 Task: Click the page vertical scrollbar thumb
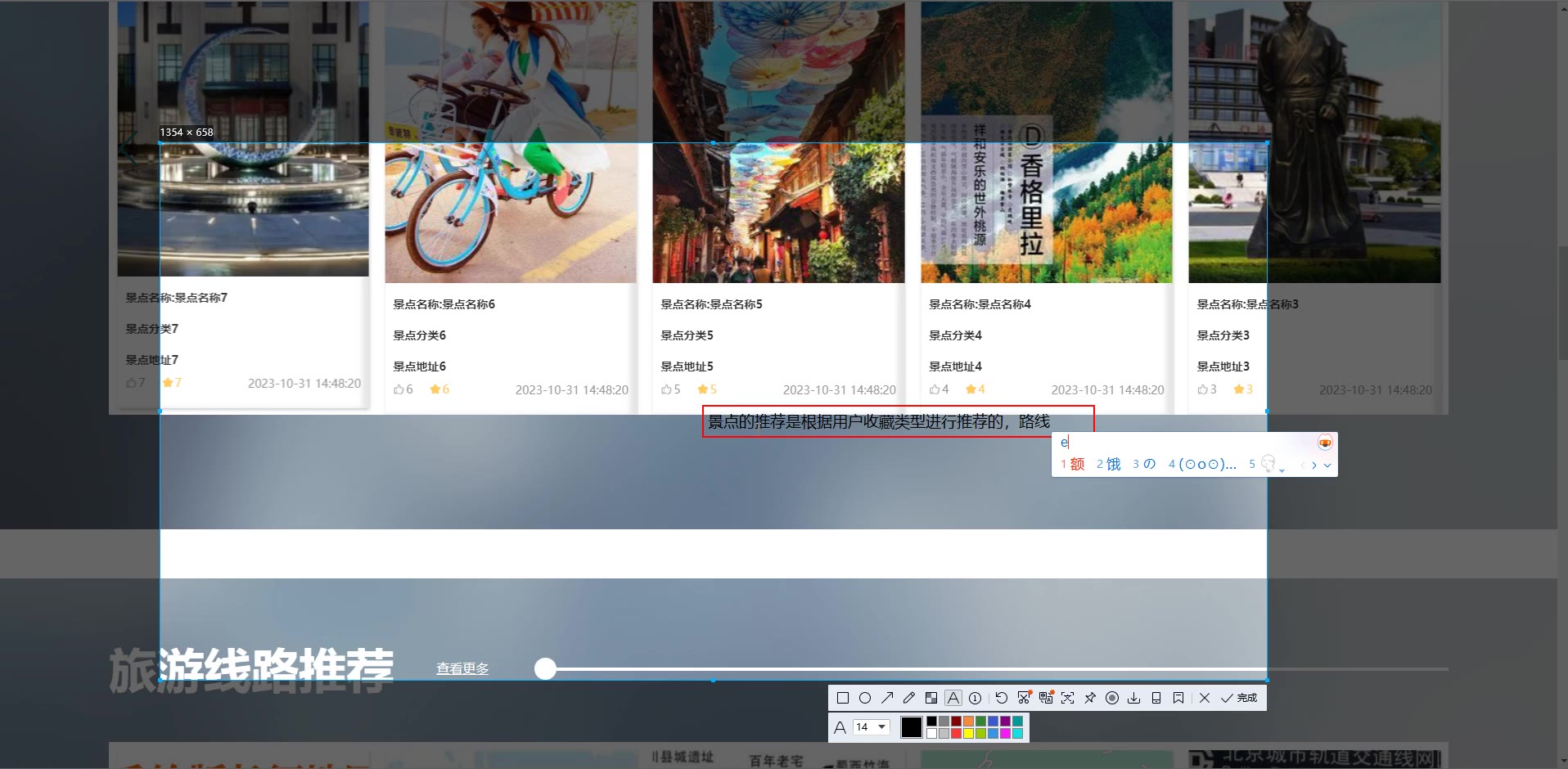(x=1562, y=303)
